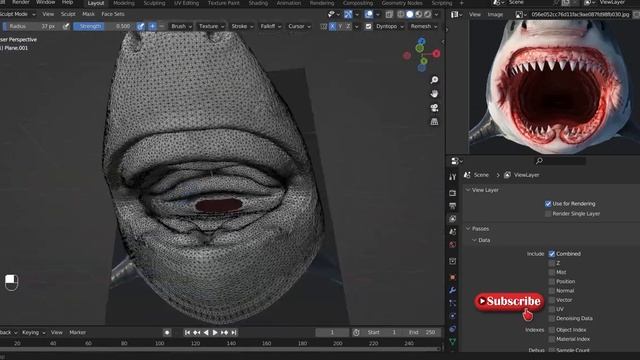Toggle viewport X-Ray icon
Viewport: 640px width, 360px height.
tap(389, 14)
